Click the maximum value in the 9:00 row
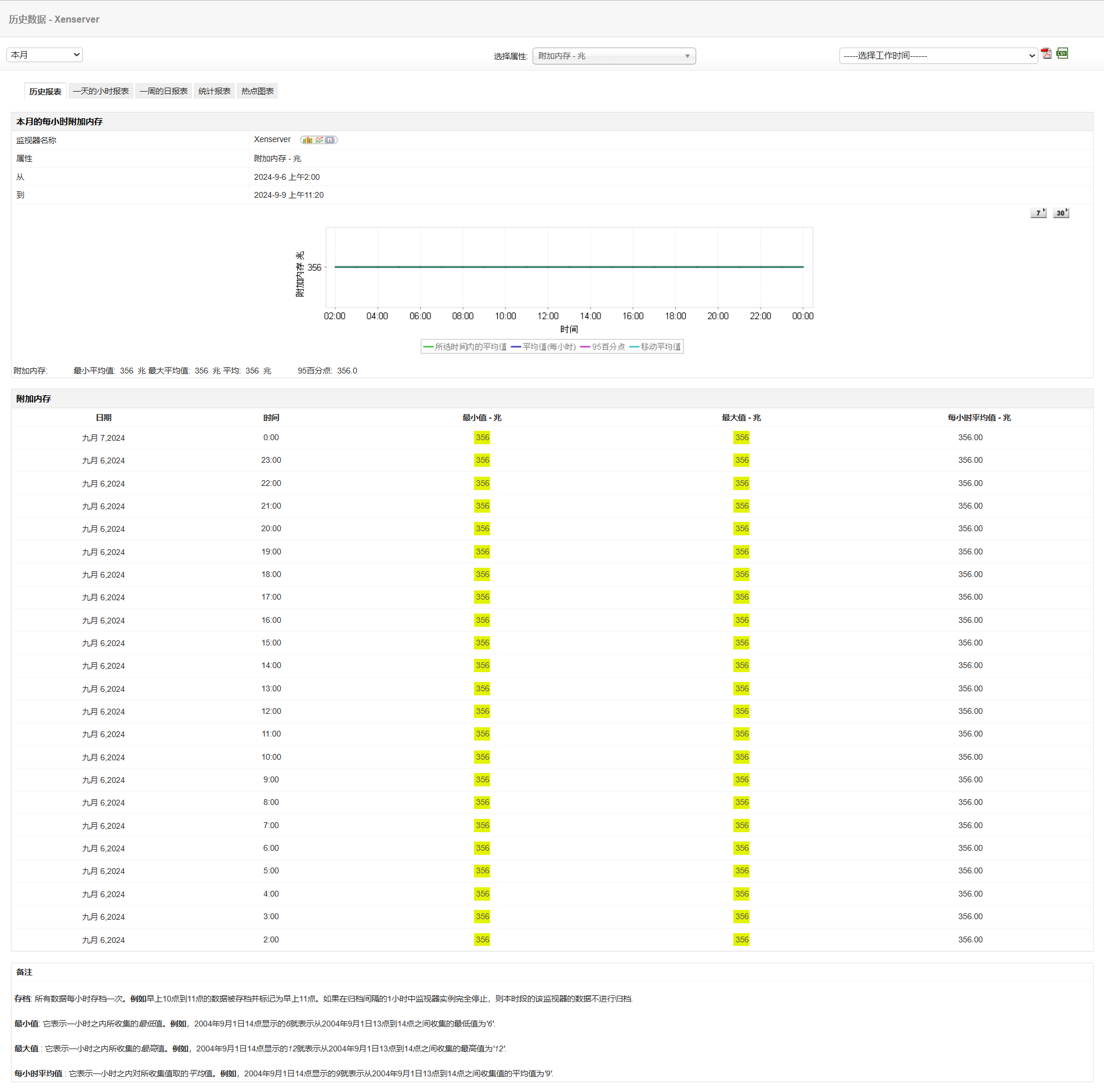The width and height of the screenshot is (1104, 1092). pos(741,779)
